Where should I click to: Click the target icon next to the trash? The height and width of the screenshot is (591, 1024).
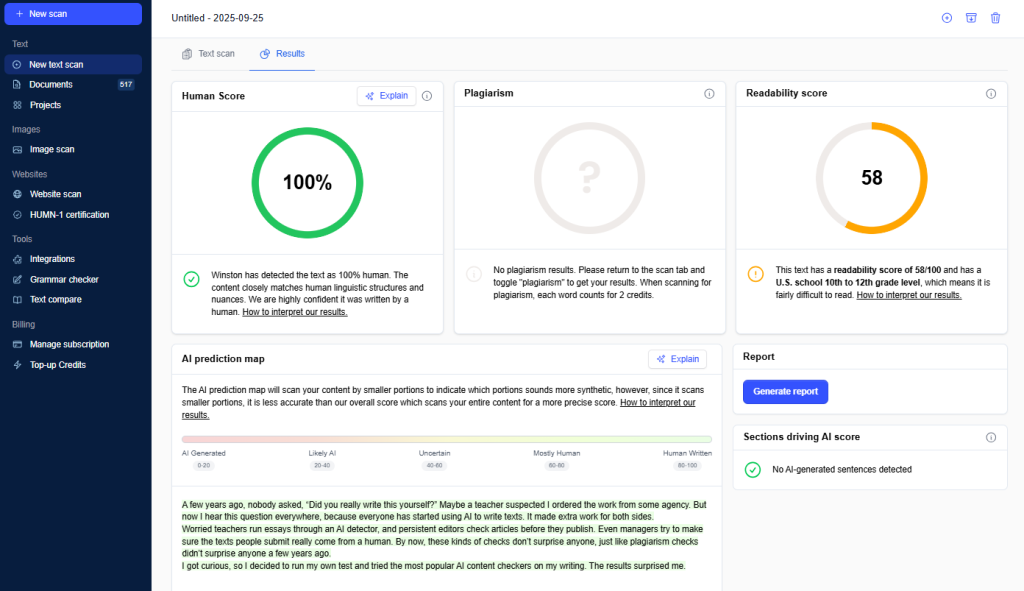945,17
